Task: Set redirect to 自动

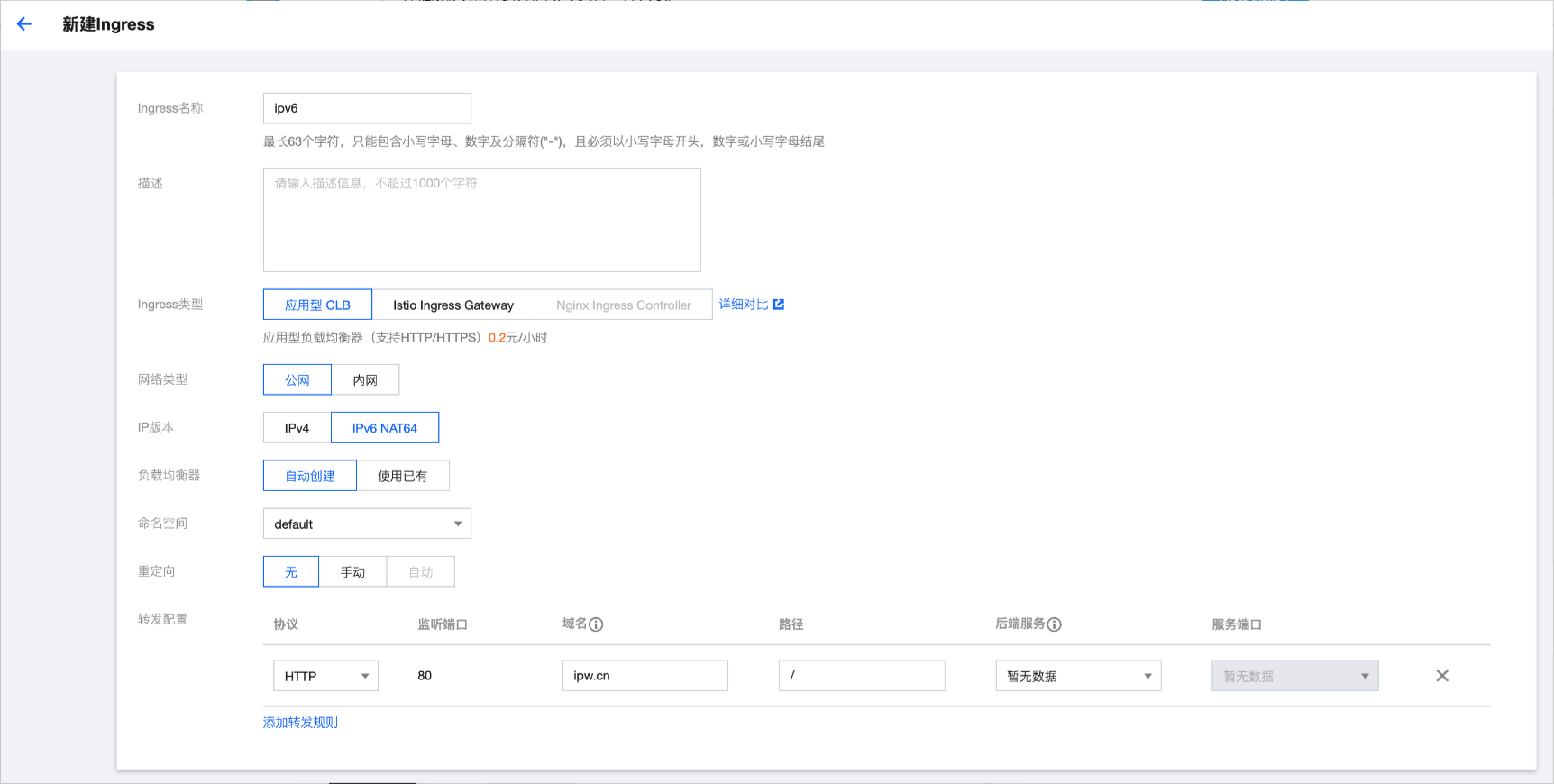Action: click(421, 571)
